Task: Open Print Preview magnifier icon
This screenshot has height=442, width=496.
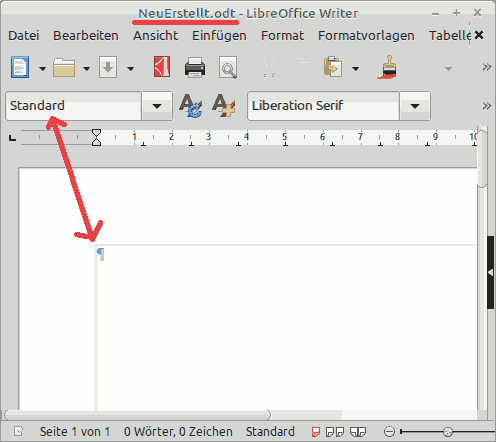Action: [x=228, y=68]
